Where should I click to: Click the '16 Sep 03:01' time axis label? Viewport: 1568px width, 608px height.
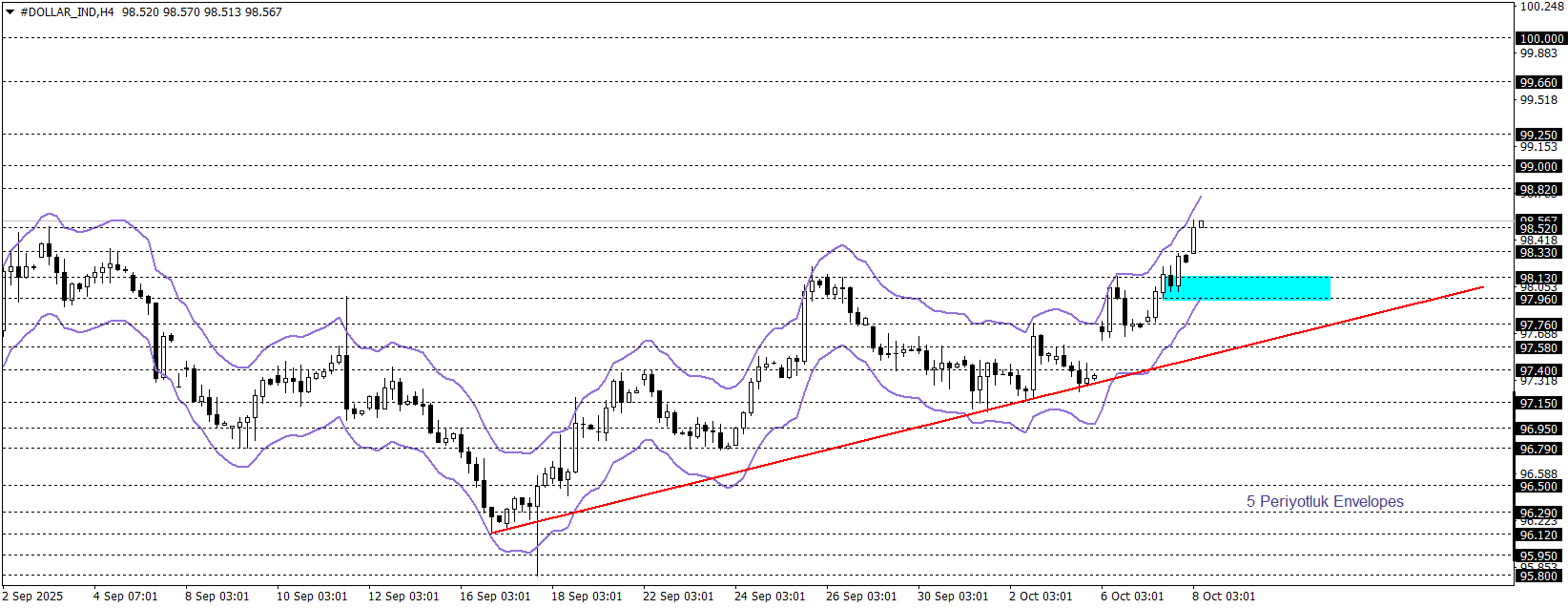point(494,597)
